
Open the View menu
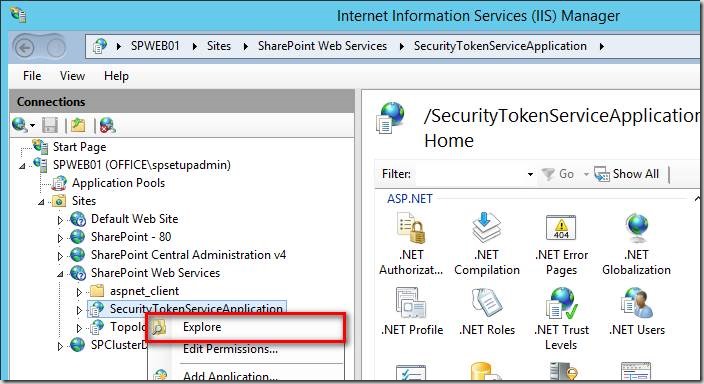[x=72, y=76]
